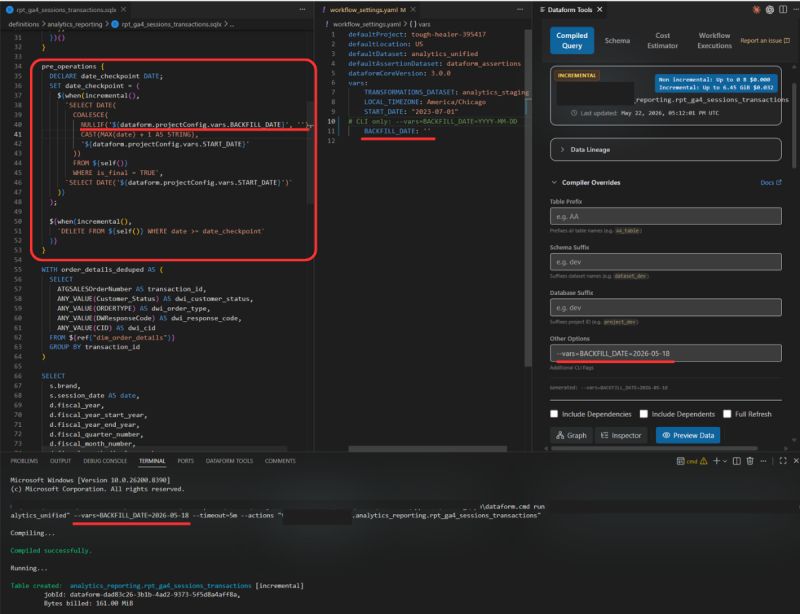Image resolution: width=800 pixels, height=614 pixels.
Task: Click the Docs external link icon
Action: (x=779, y=182)
